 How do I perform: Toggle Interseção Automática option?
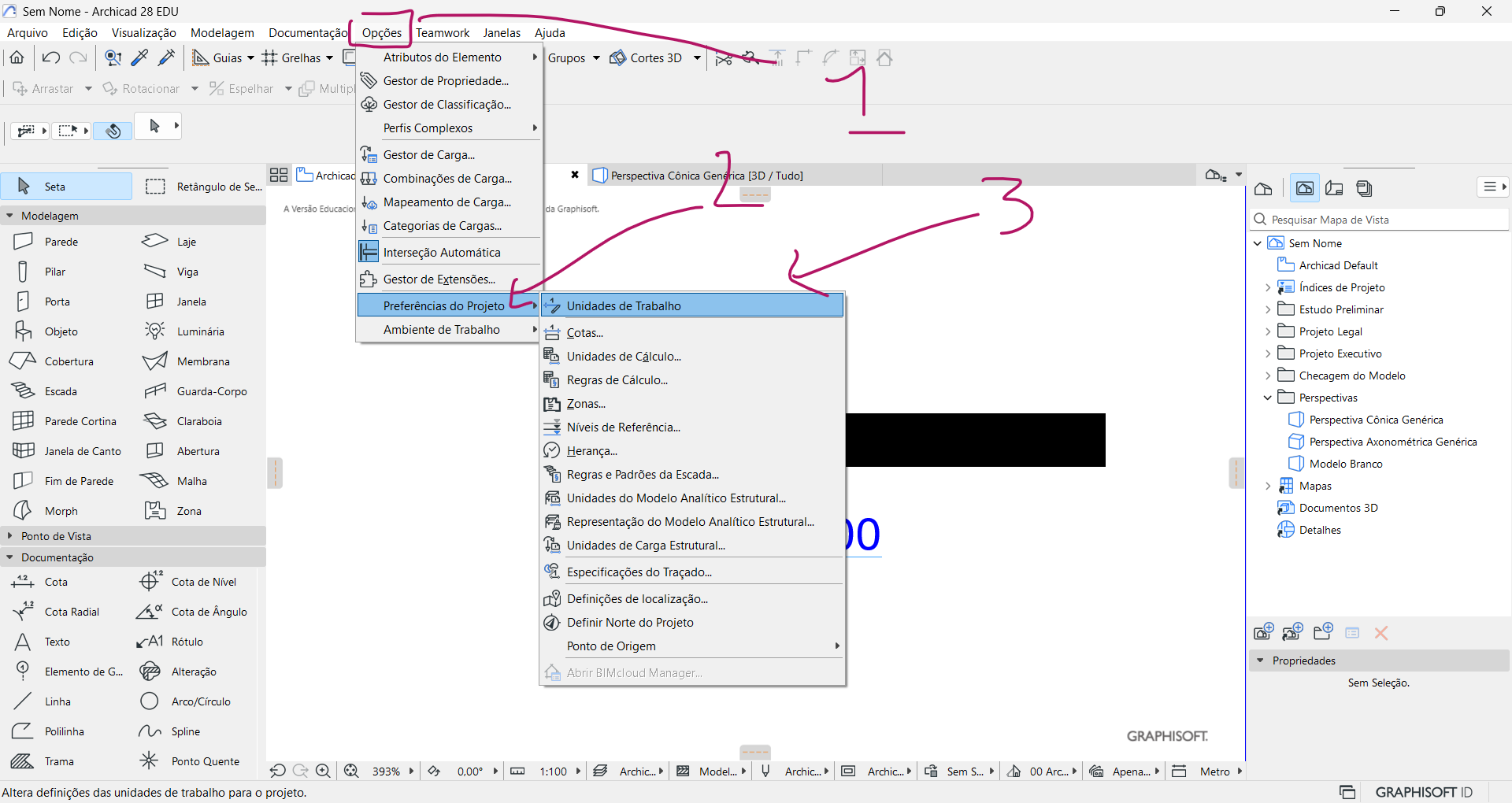441,253
